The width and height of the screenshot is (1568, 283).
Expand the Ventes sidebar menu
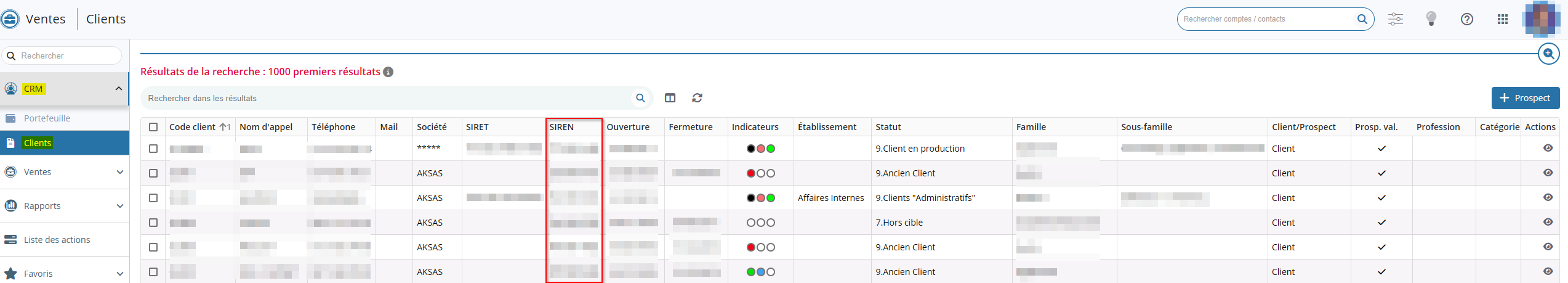click(x=119, y=172)
